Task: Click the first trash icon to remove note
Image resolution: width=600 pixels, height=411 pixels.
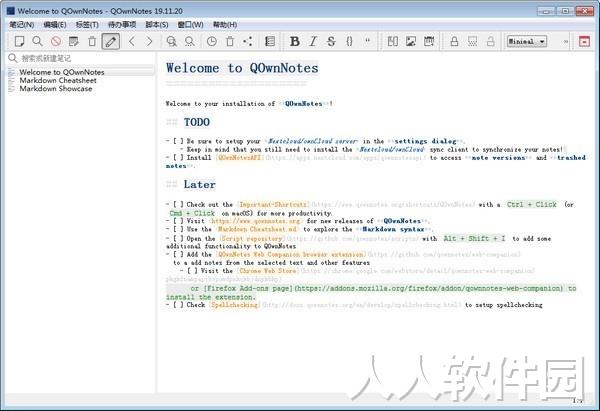Action: [x=92, y=41]
